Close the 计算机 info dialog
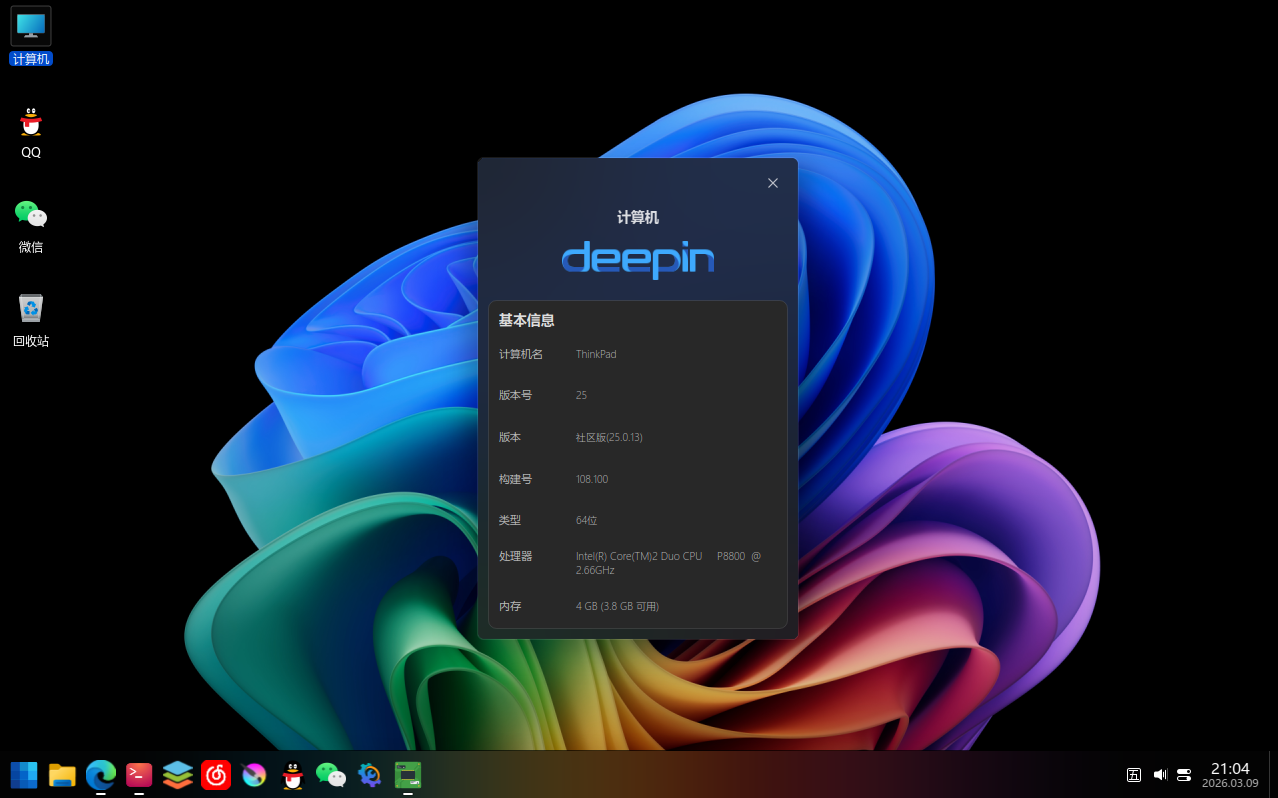This screenshot has width=1278, height=798. click(x=773, y=183)
